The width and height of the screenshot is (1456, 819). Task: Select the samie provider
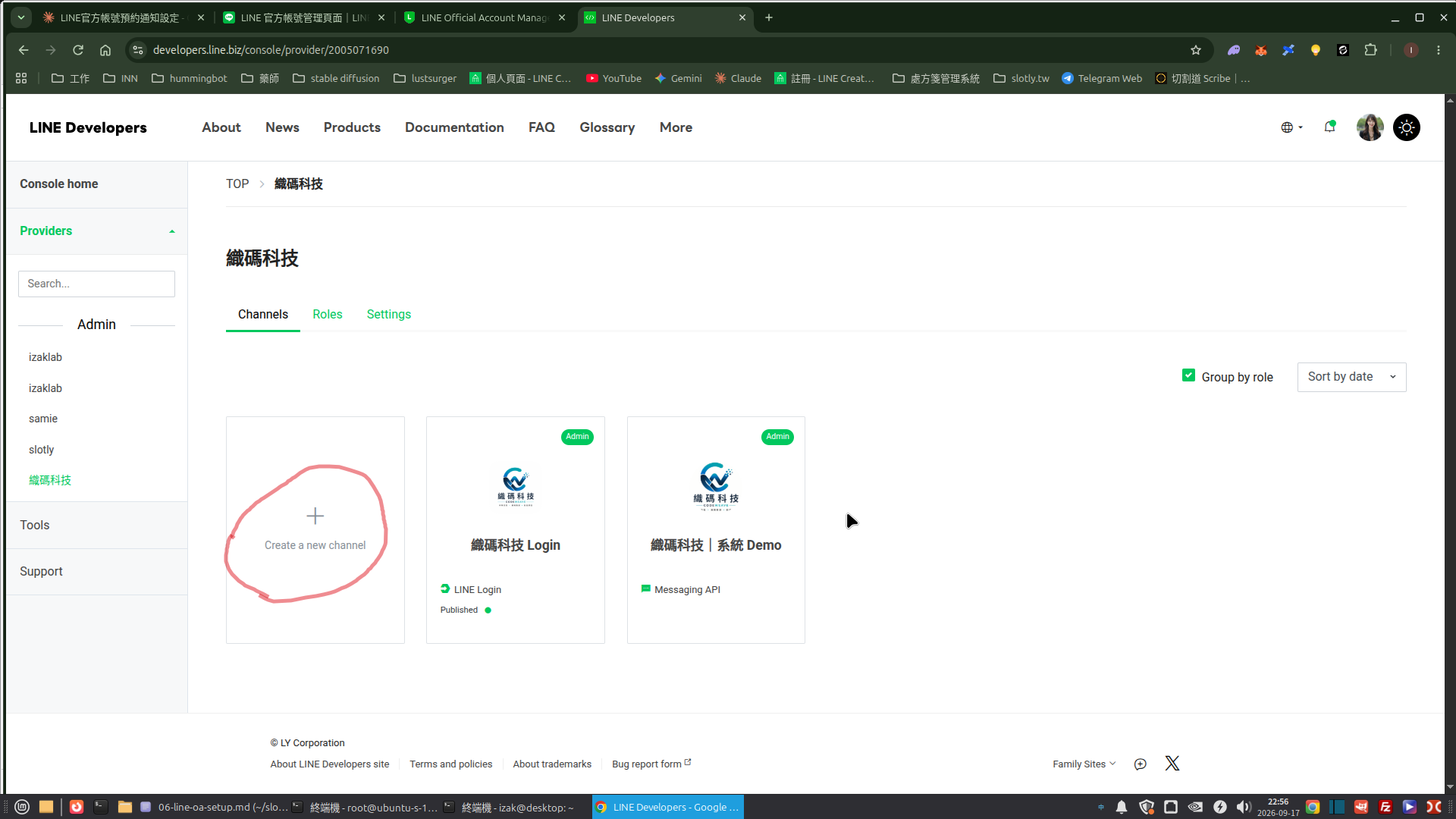click(43, 419)
